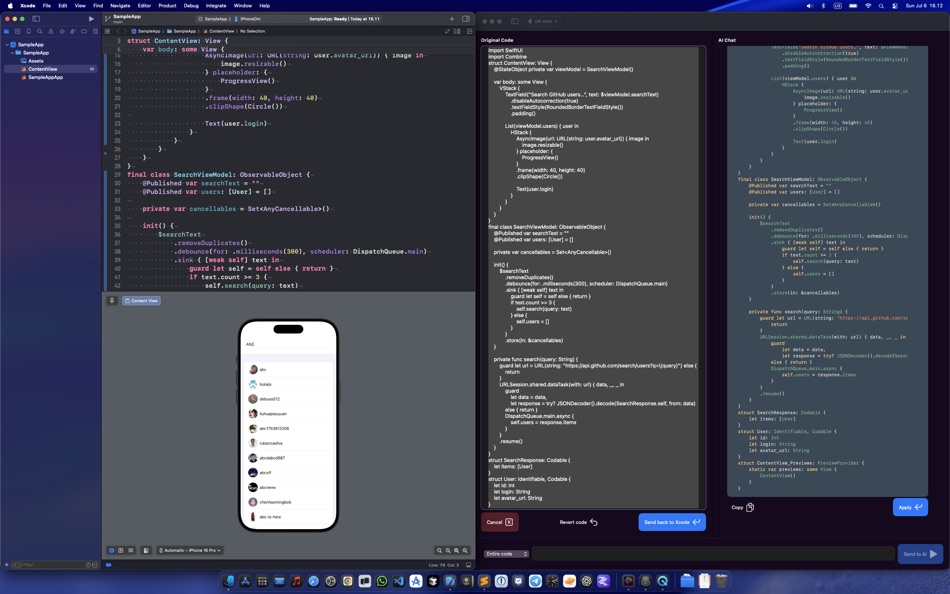Open the Bookmark navigator tab
Screen dimensions: 950x594
28,31
